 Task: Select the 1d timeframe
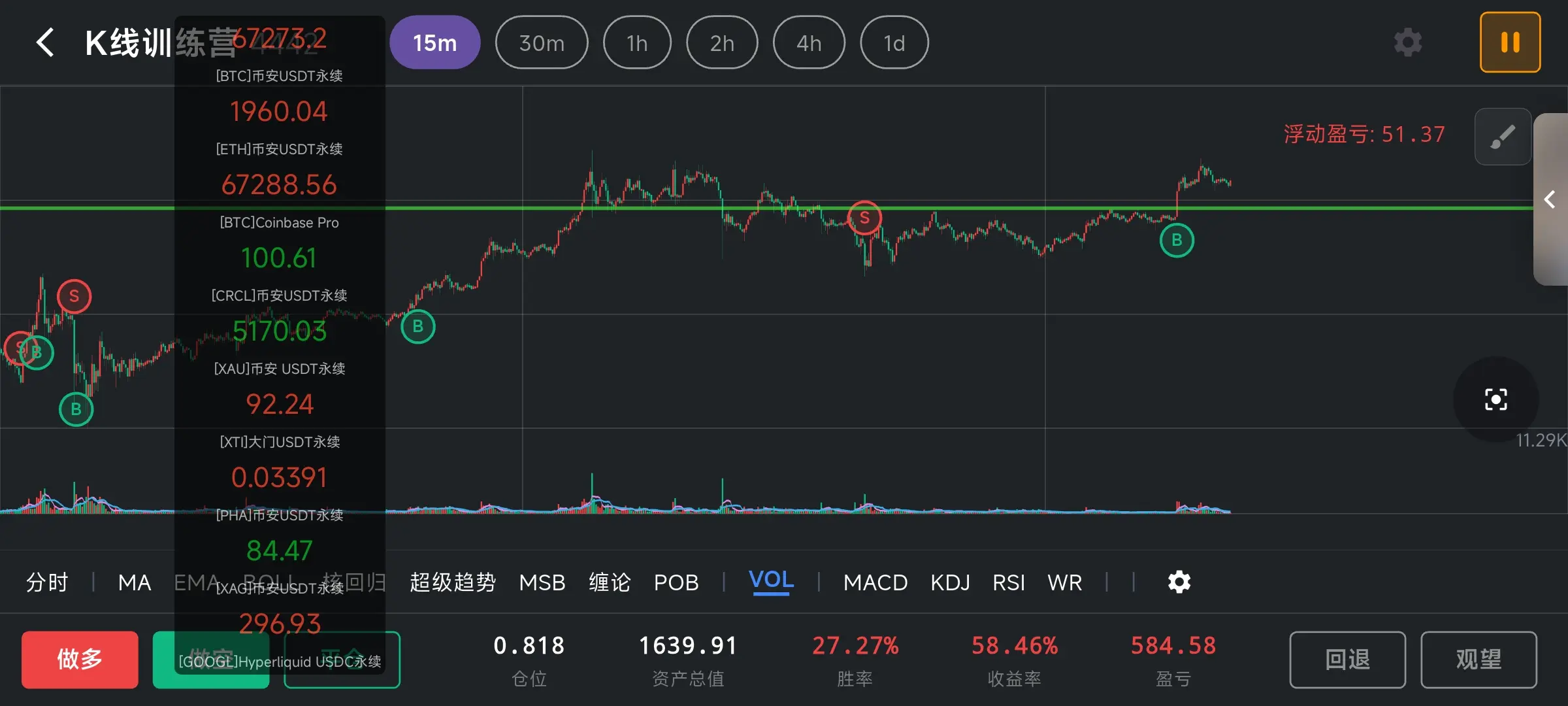coord(894,43)
